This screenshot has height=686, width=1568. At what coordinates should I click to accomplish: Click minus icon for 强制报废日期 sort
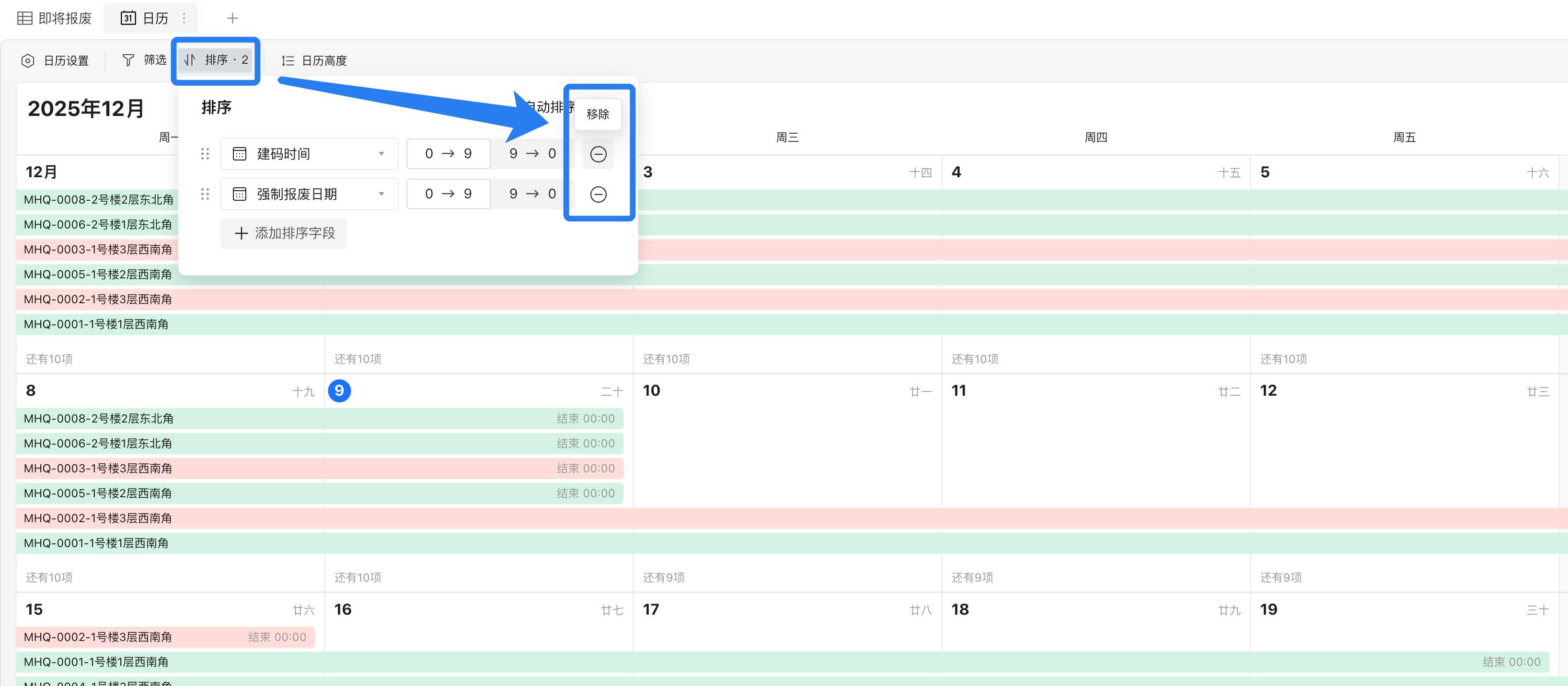[x=598, y=194]
